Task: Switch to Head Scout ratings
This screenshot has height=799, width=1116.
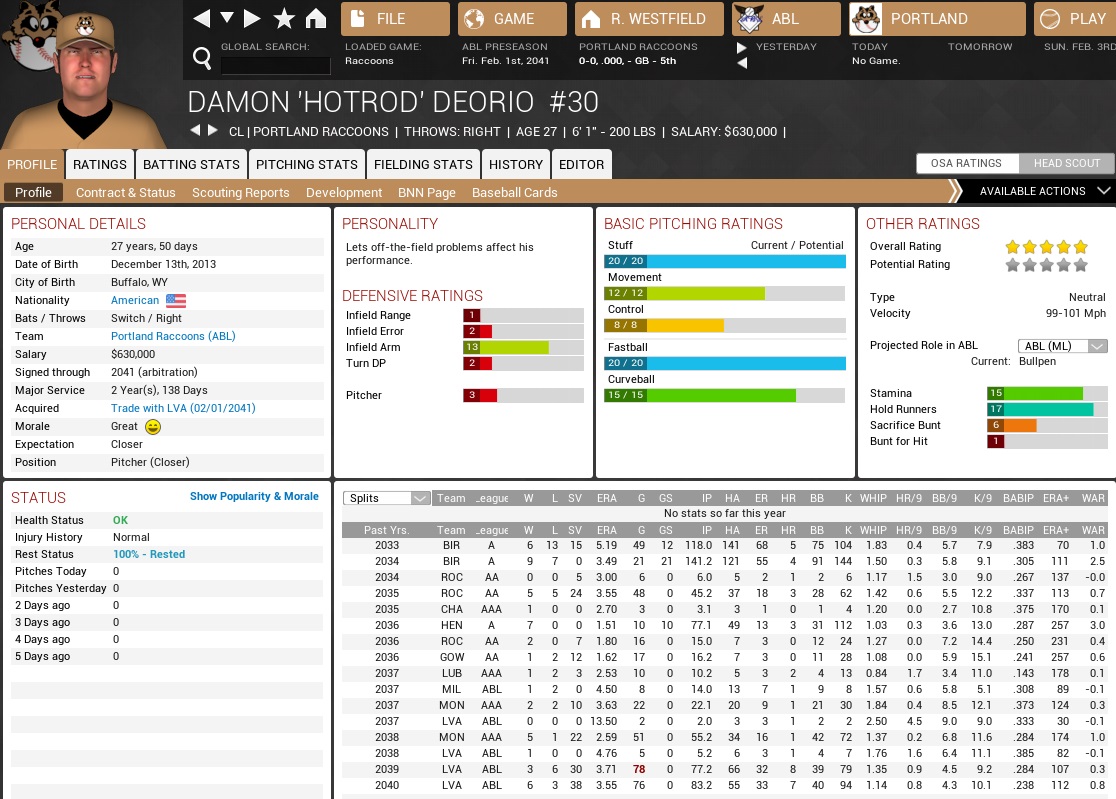Action: tap(1066, 164)
